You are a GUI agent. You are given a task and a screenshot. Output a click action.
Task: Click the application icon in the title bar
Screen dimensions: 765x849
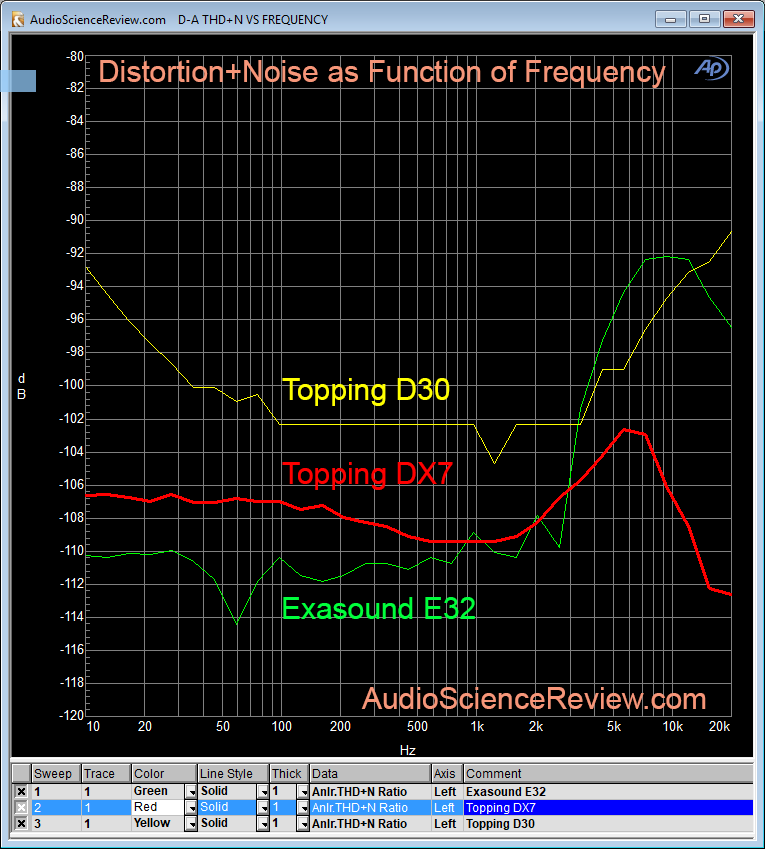pos(18,20)
